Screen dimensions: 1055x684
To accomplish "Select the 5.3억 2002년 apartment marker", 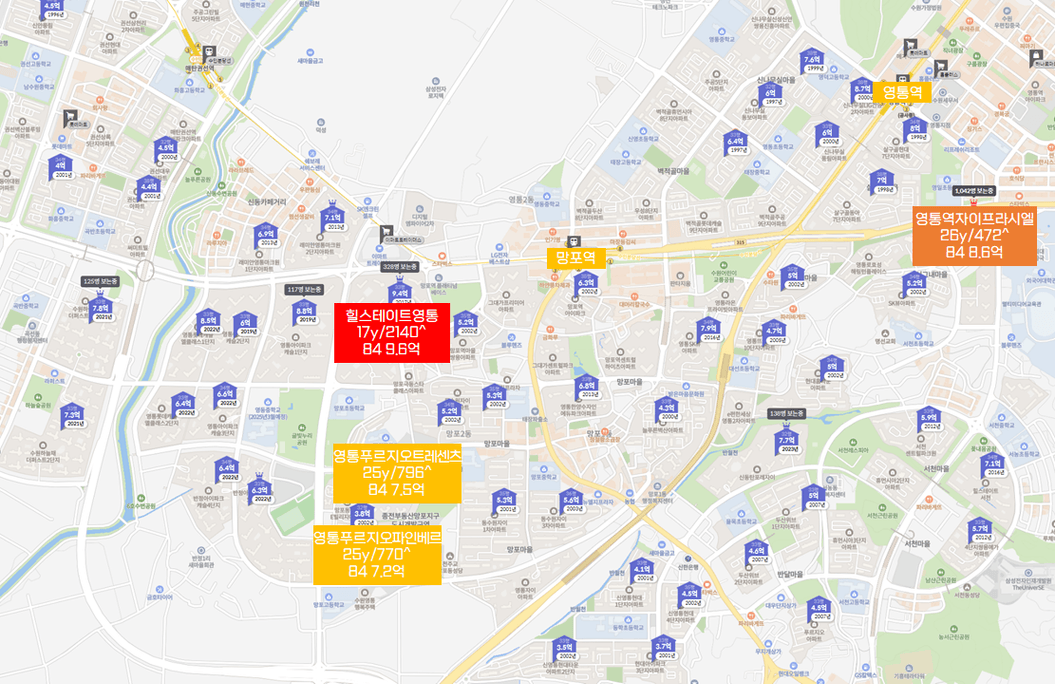I will [x=496, y=398].
